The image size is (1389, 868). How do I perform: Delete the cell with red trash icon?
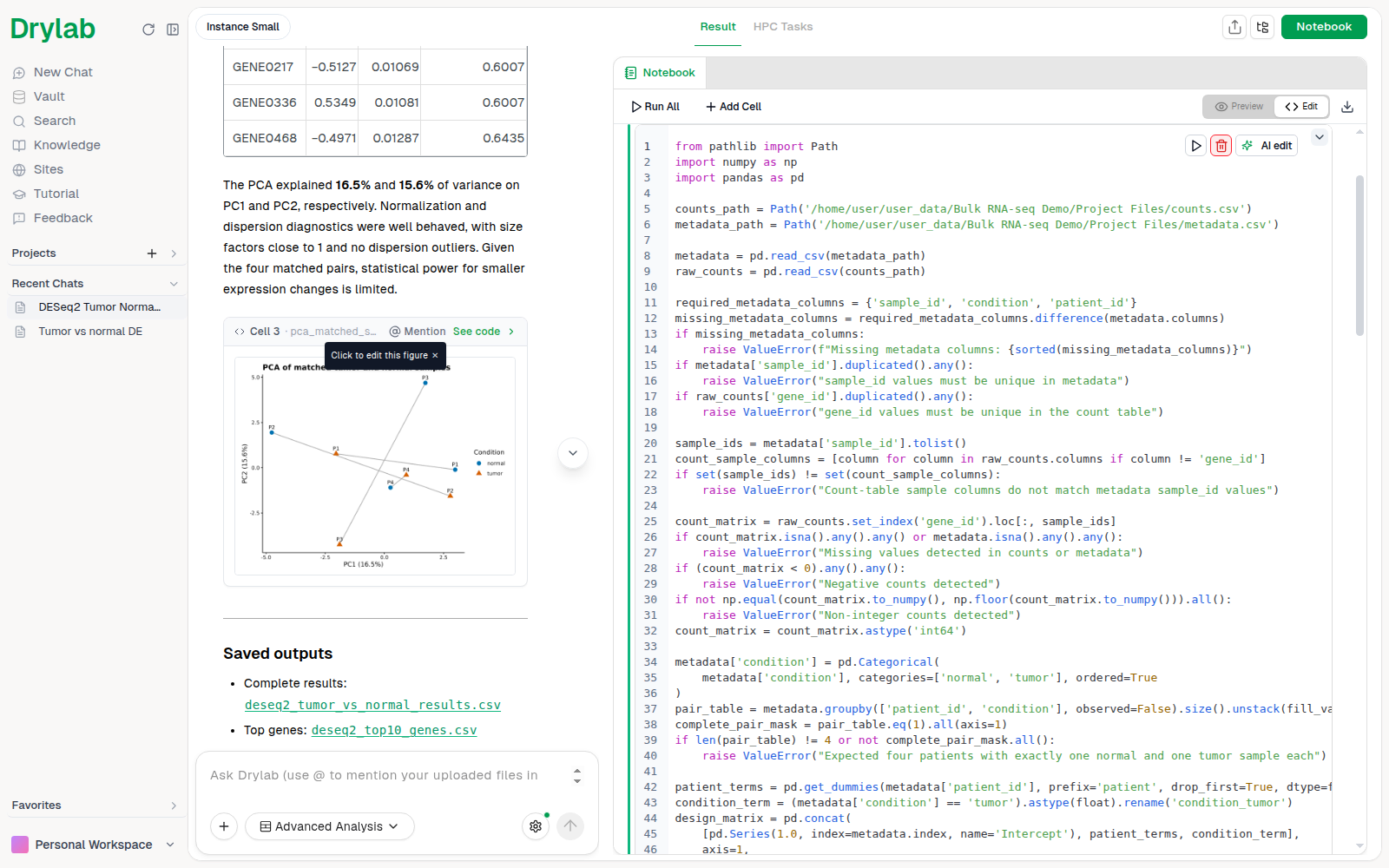pyautogui.click(x=1221, y=146)
